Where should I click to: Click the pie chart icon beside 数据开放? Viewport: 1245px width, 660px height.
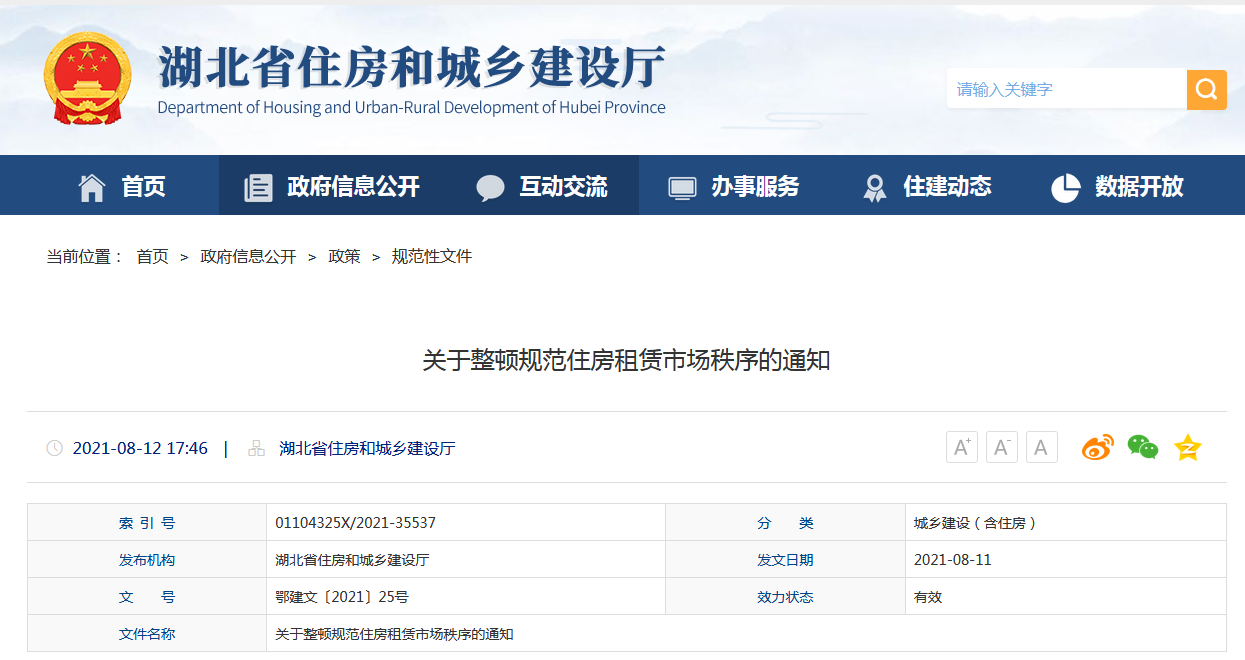coord(1066,187)
